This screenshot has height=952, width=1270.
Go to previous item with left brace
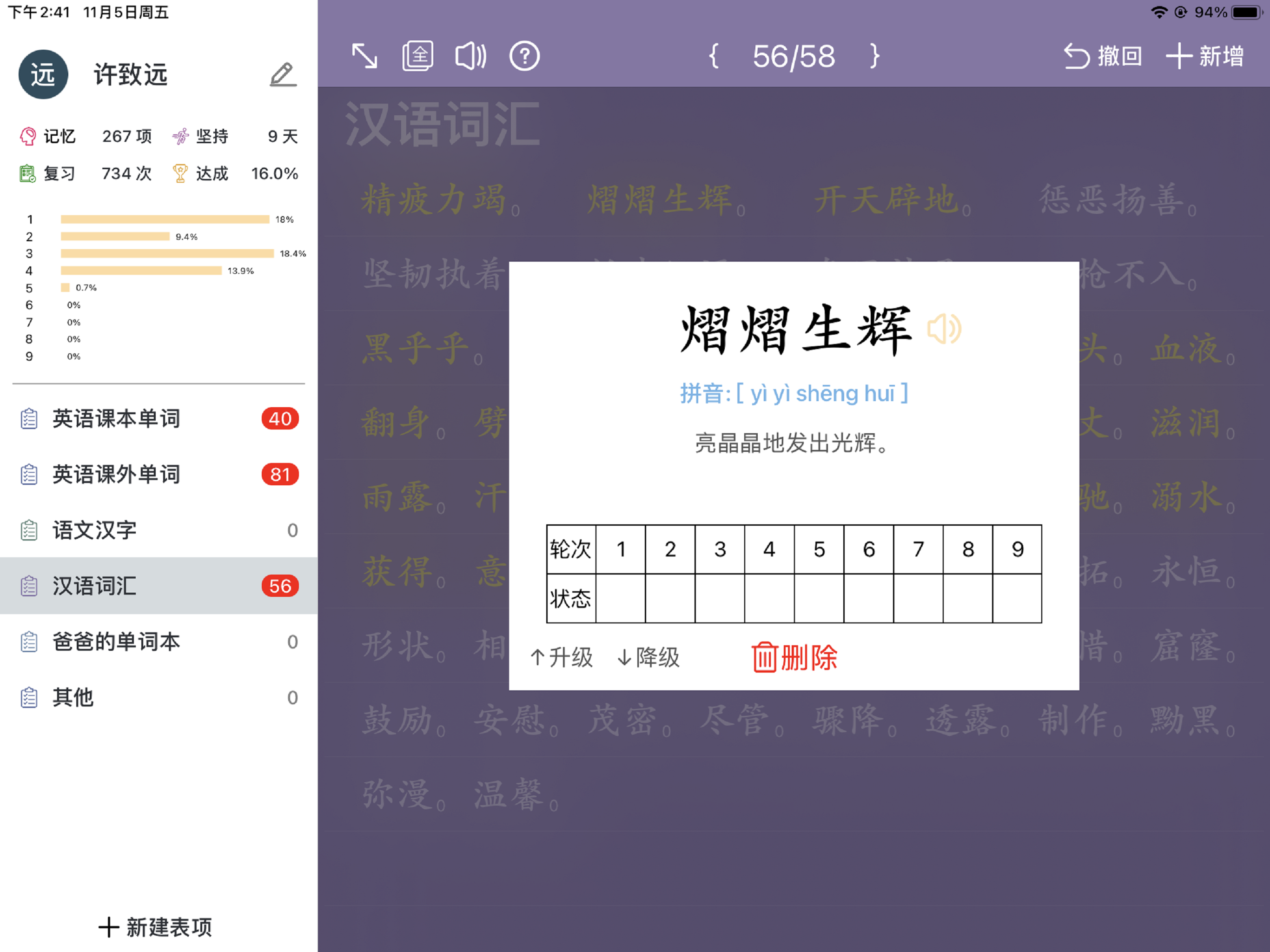tap(714, 56)
